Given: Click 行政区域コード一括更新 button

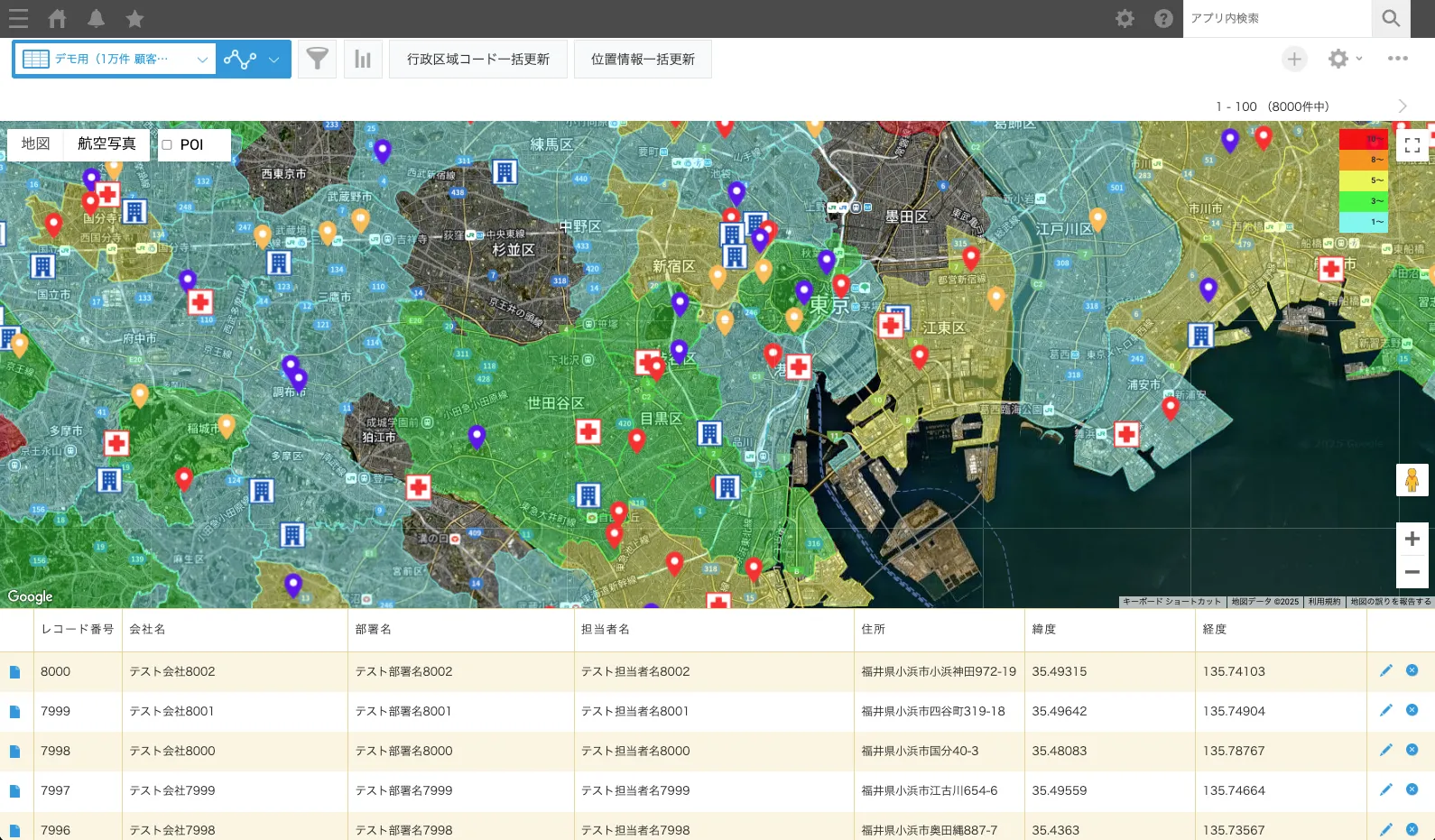Looking at the screenshot, I should point(477,60).
